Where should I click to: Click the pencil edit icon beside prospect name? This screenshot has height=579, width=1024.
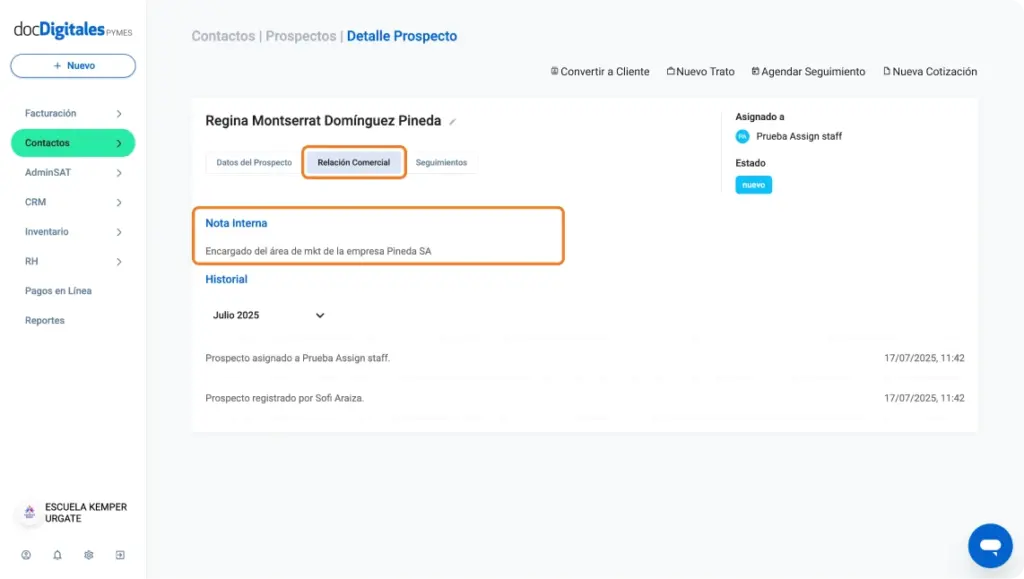click(x=453, y=122)
